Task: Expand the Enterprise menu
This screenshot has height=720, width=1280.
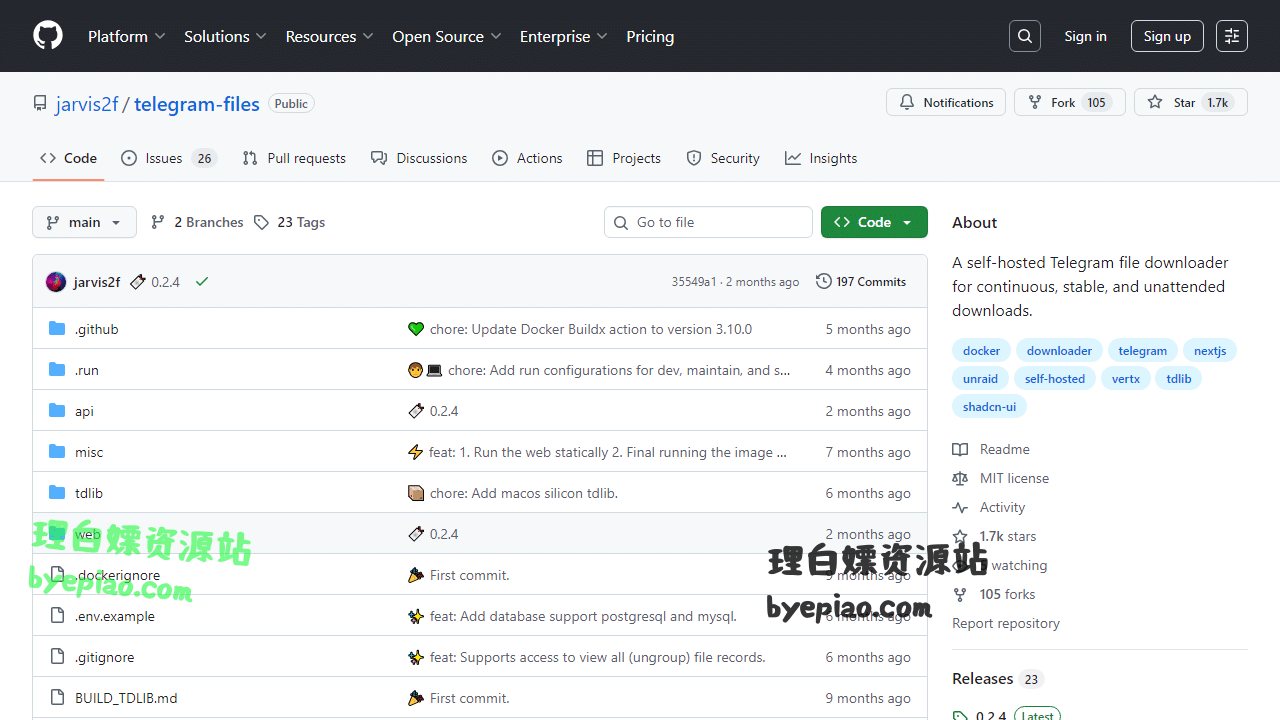Action: [564, 36]
